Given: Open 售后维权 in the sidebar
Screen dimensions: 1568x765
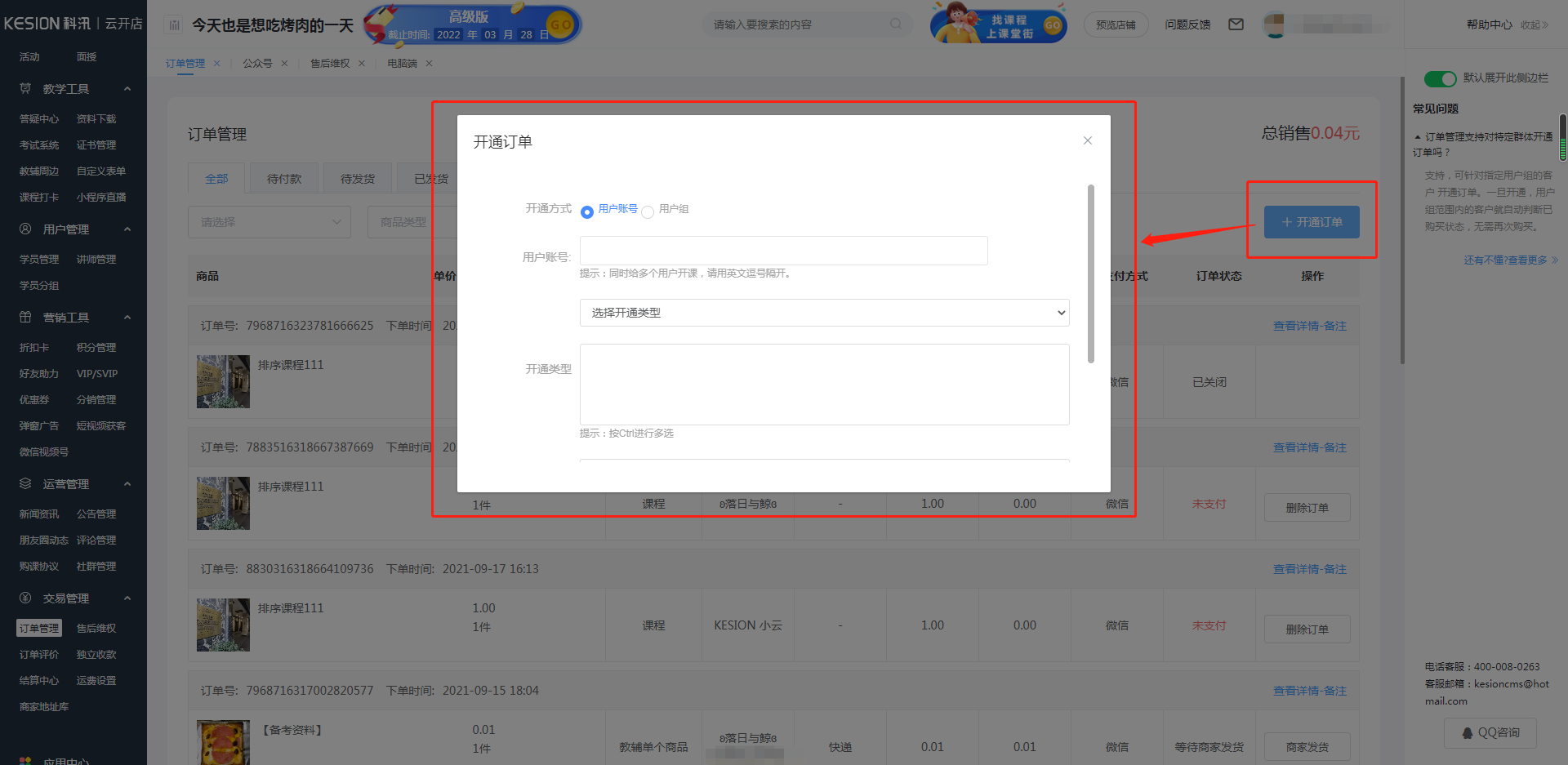Looking at the screenshot, I should tap(96, 628).
